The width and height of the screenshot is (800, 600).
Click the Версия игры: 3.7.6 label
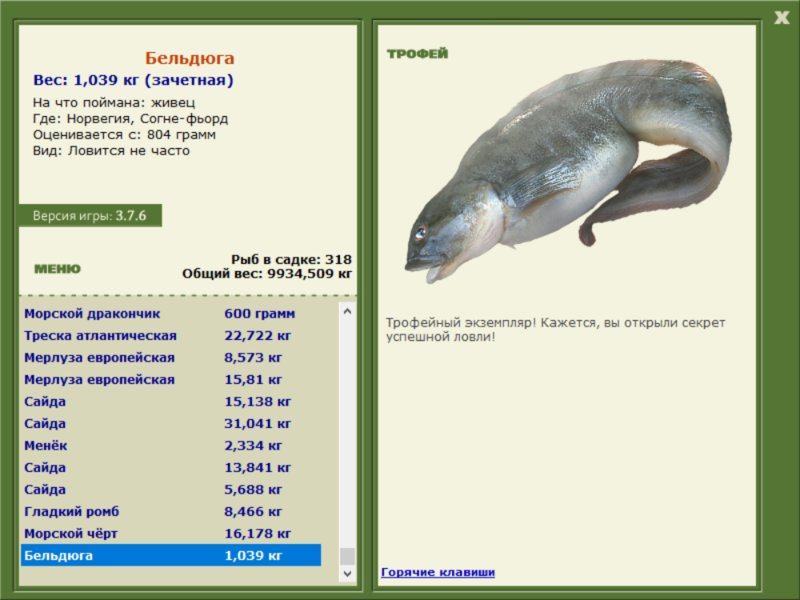click(89, 215)
